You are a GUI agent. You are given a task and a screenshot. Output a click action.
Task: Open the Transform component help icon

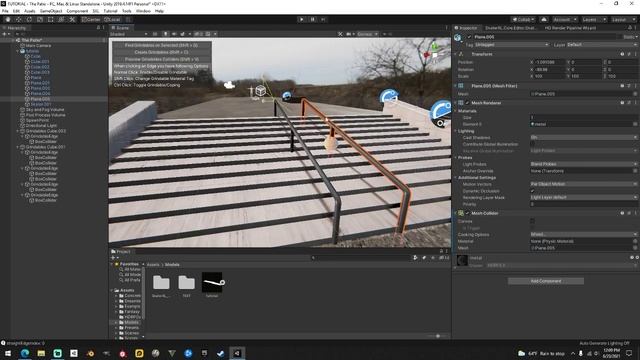622,54
